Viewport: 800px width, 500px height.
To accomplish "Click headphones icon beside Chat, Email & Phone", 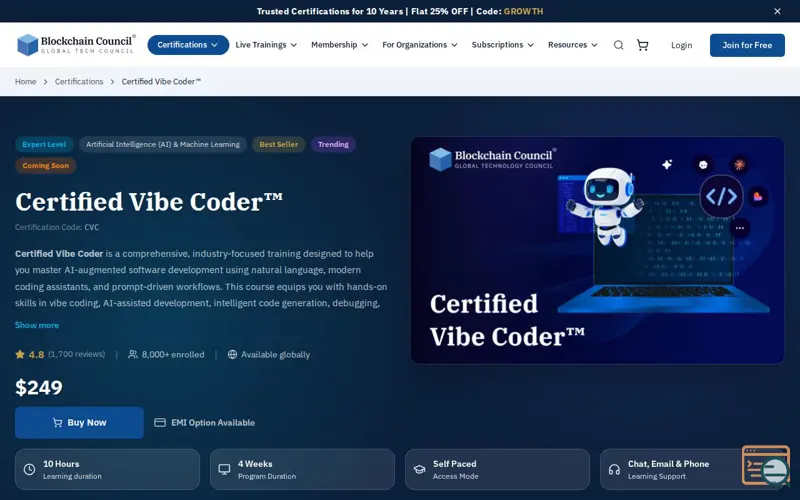I will (x=614, y=469).
